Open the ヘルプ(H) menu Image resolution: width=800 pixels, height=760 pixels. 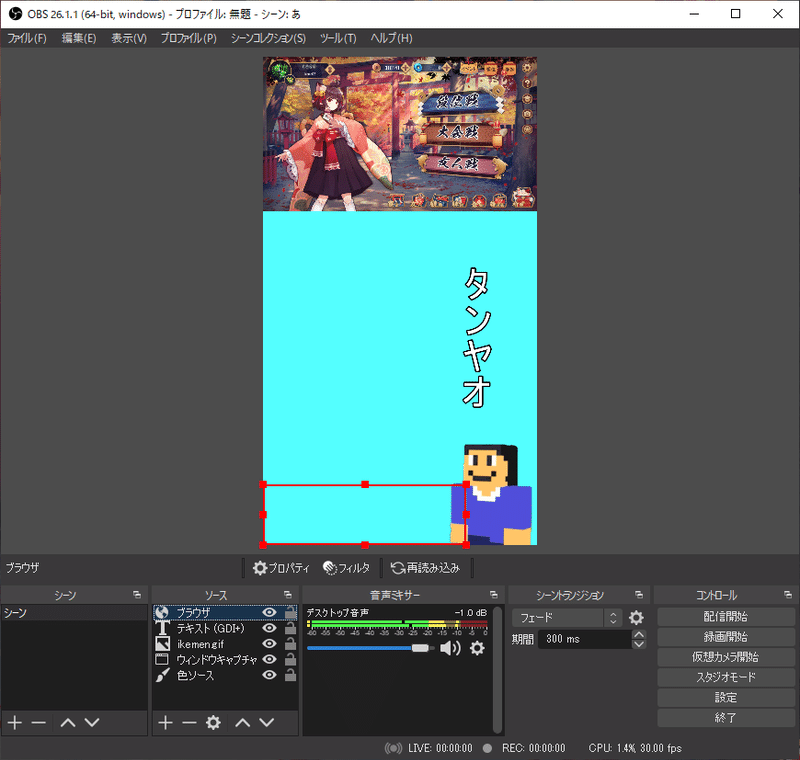click(391, 38)
